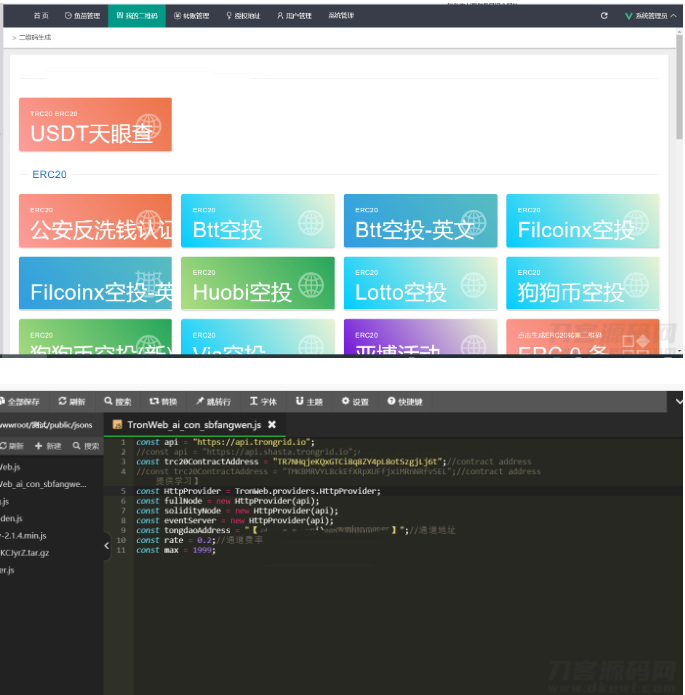Open the 狗狗币空投 card
Viewport: 685px width, 695px height.
583,283
